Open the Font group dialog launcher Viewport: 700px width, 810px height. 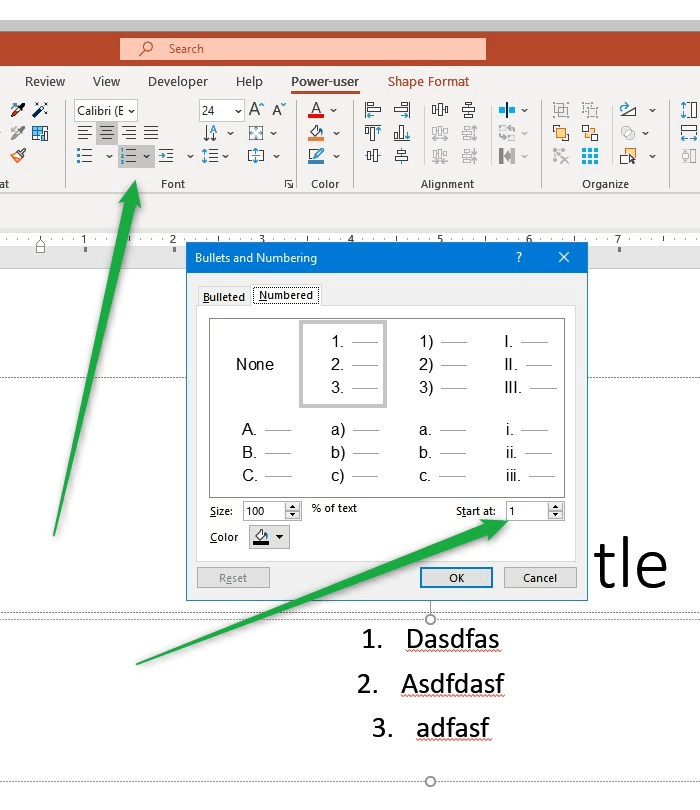click(289, 184)
